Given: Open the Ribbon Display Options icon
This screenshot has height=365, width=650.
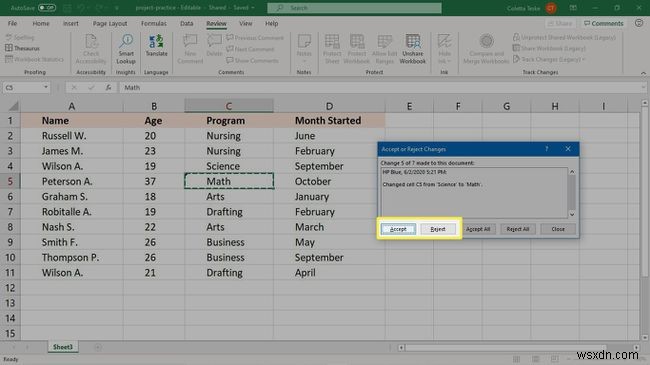Looking at the screenshot, I should coord(573,8).
